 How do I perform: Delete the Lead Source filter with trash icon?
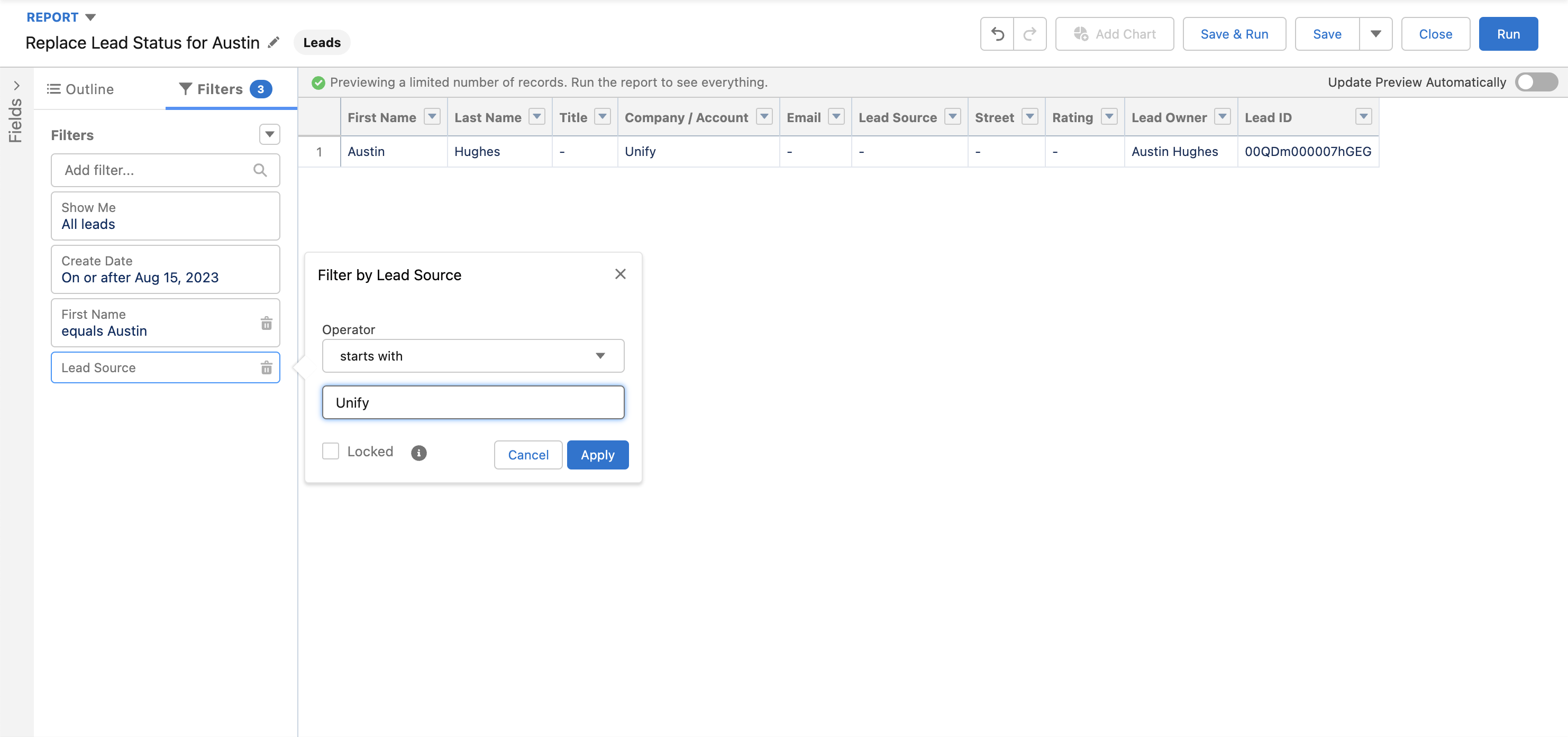click(266, 367)
